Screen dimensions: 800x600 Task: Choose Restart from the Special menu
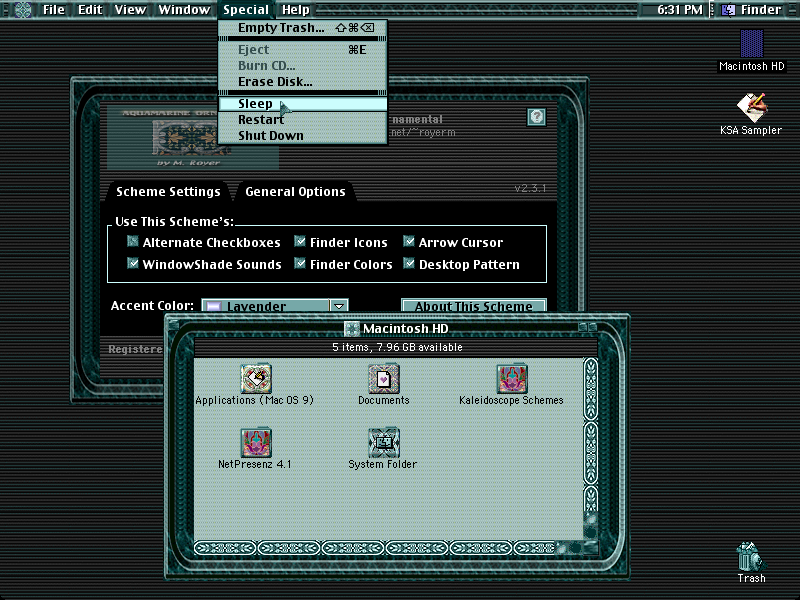(x=303, y=119)
